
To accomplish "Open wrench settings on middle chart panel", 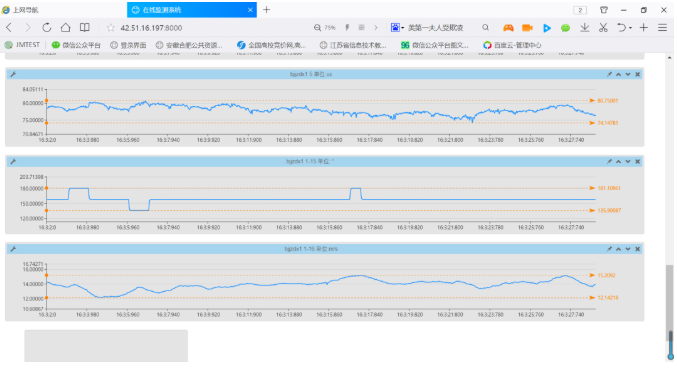I will click(x=13, y=162).
